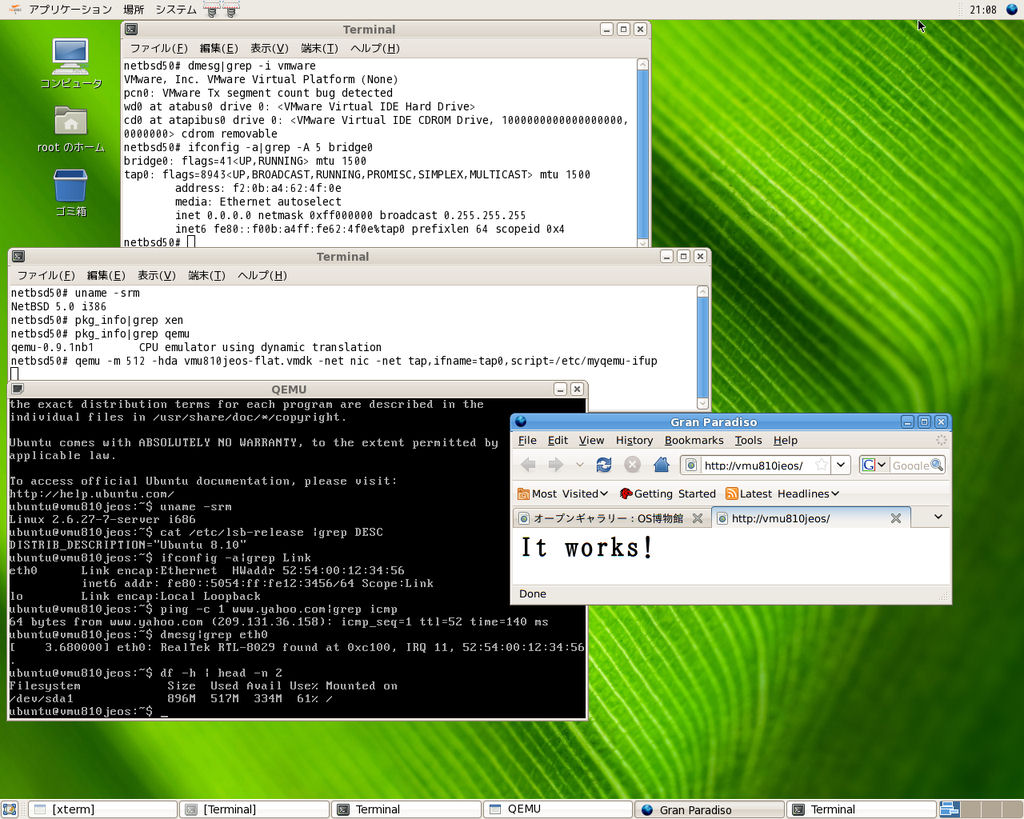1024x819 pixels.
Task: Open the 場所 menu in top panel
Action: click(x=133, y=9)
